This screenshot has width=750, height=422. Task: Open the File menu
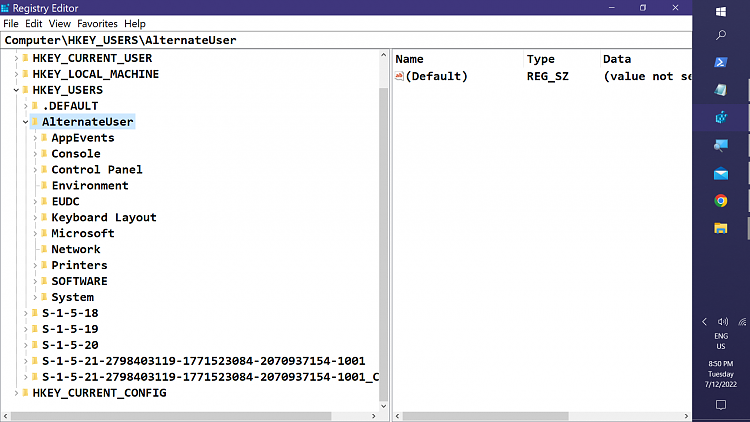(11, 23)
